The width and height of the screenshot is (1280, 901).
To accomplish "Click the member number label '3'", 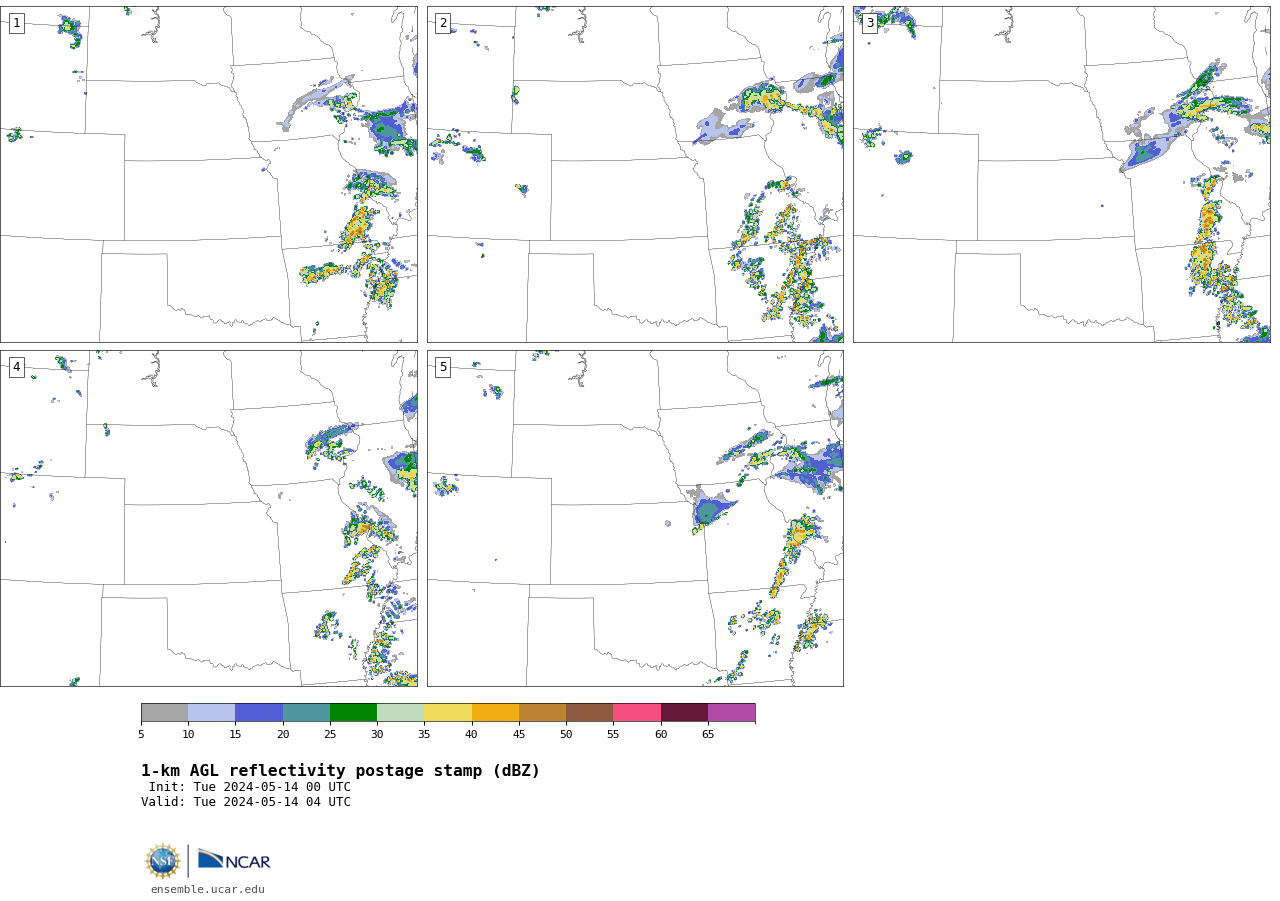I will coord(869,23).
